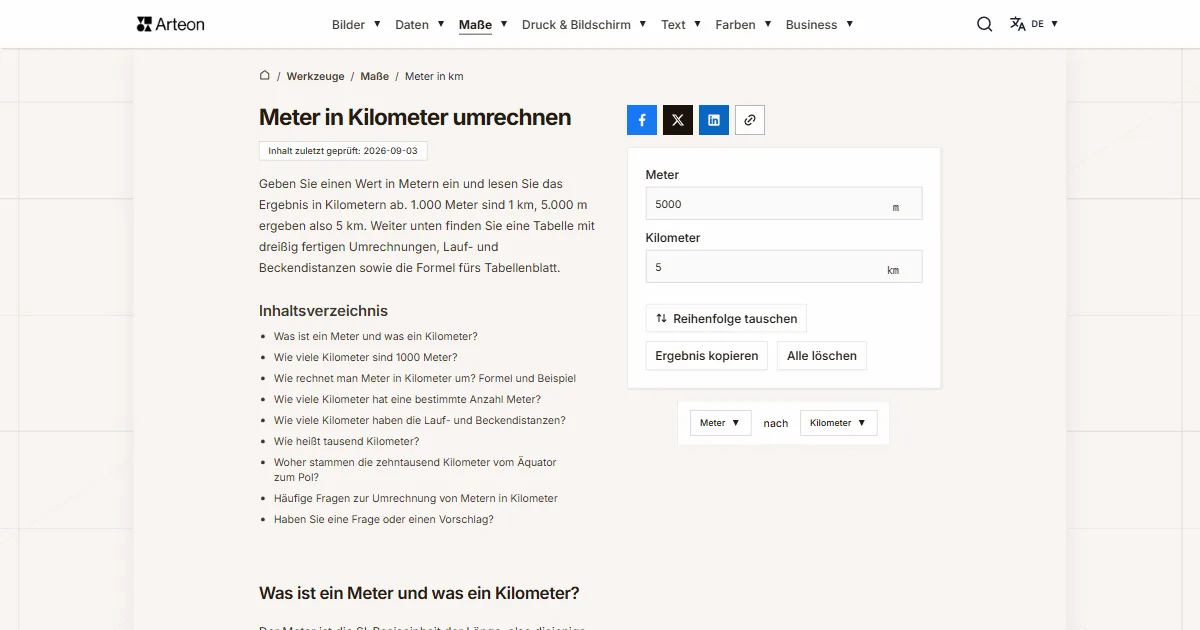Click Ergebnis kopieren button

click(x=707, y=356)
